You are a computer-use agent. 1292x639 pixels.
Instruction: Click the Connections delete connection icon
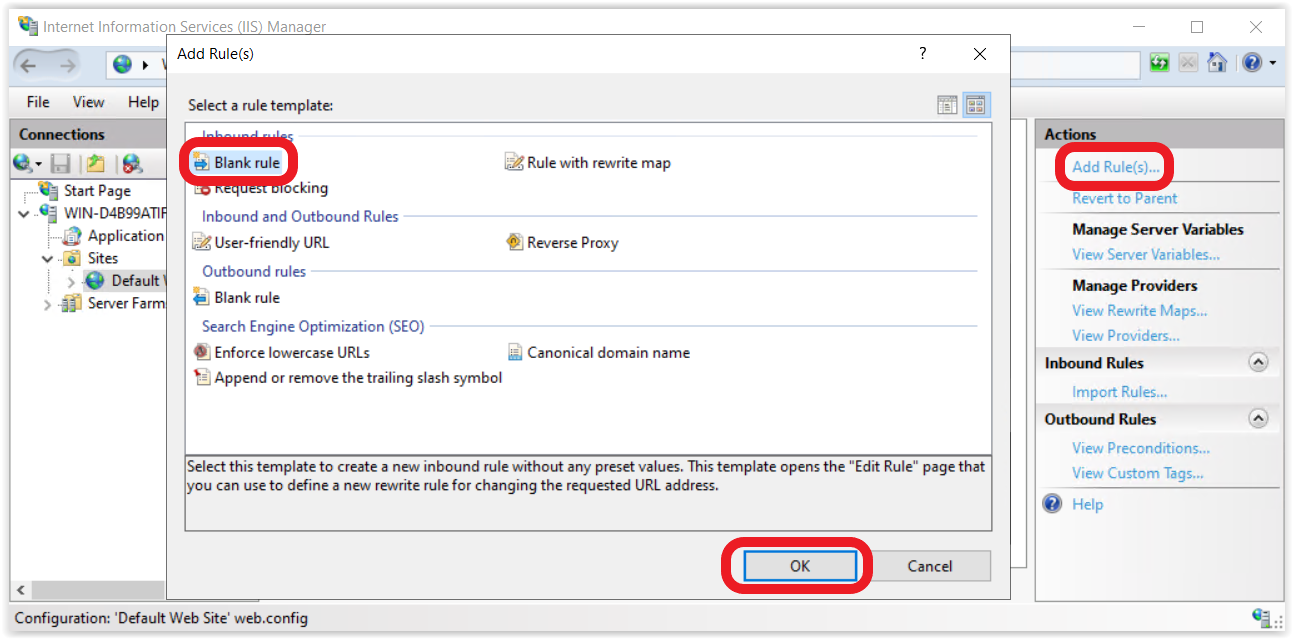tap(132, 163)
